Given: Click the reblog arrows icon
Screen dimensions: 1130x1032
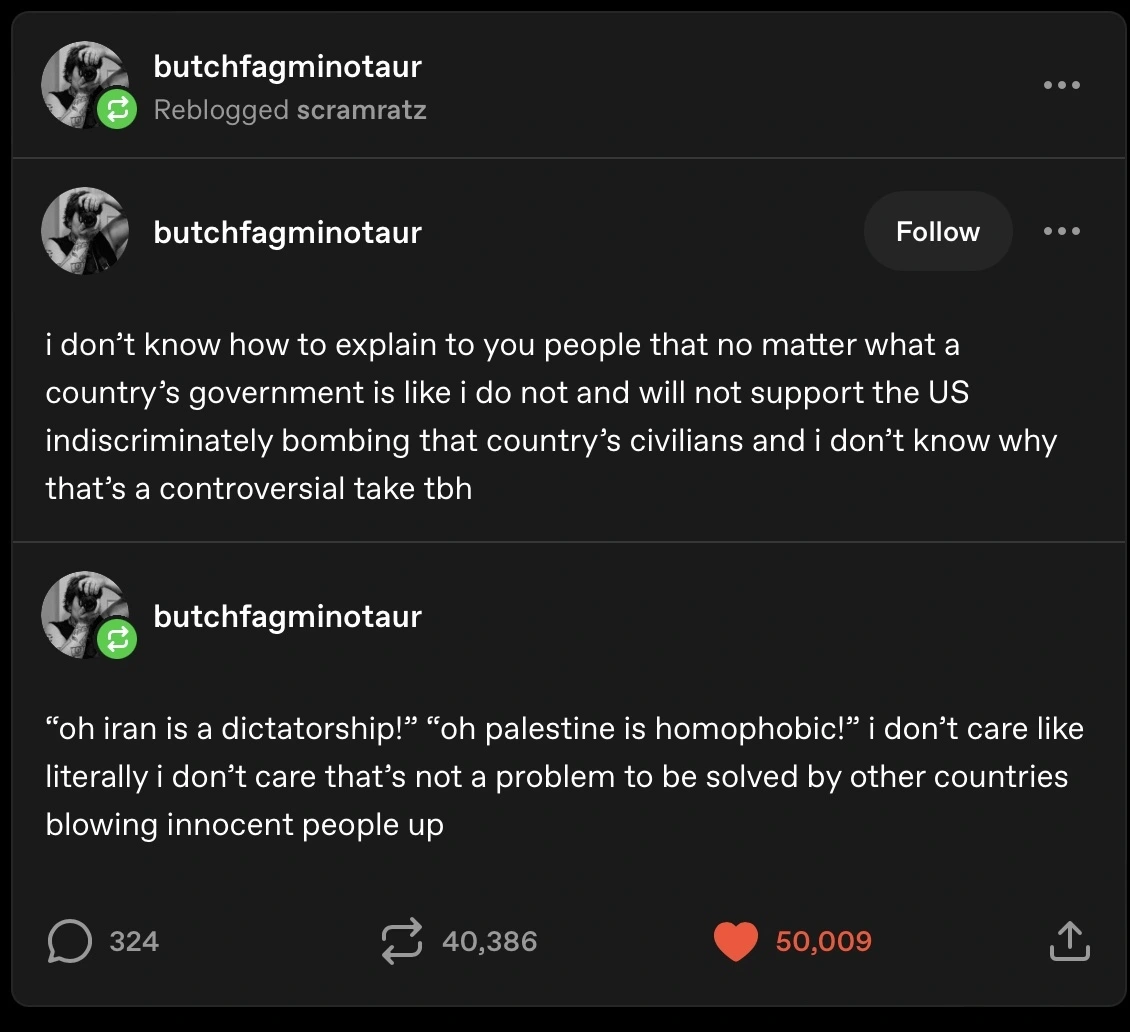Looking at the screenshot, I should (x=403, y=942).
